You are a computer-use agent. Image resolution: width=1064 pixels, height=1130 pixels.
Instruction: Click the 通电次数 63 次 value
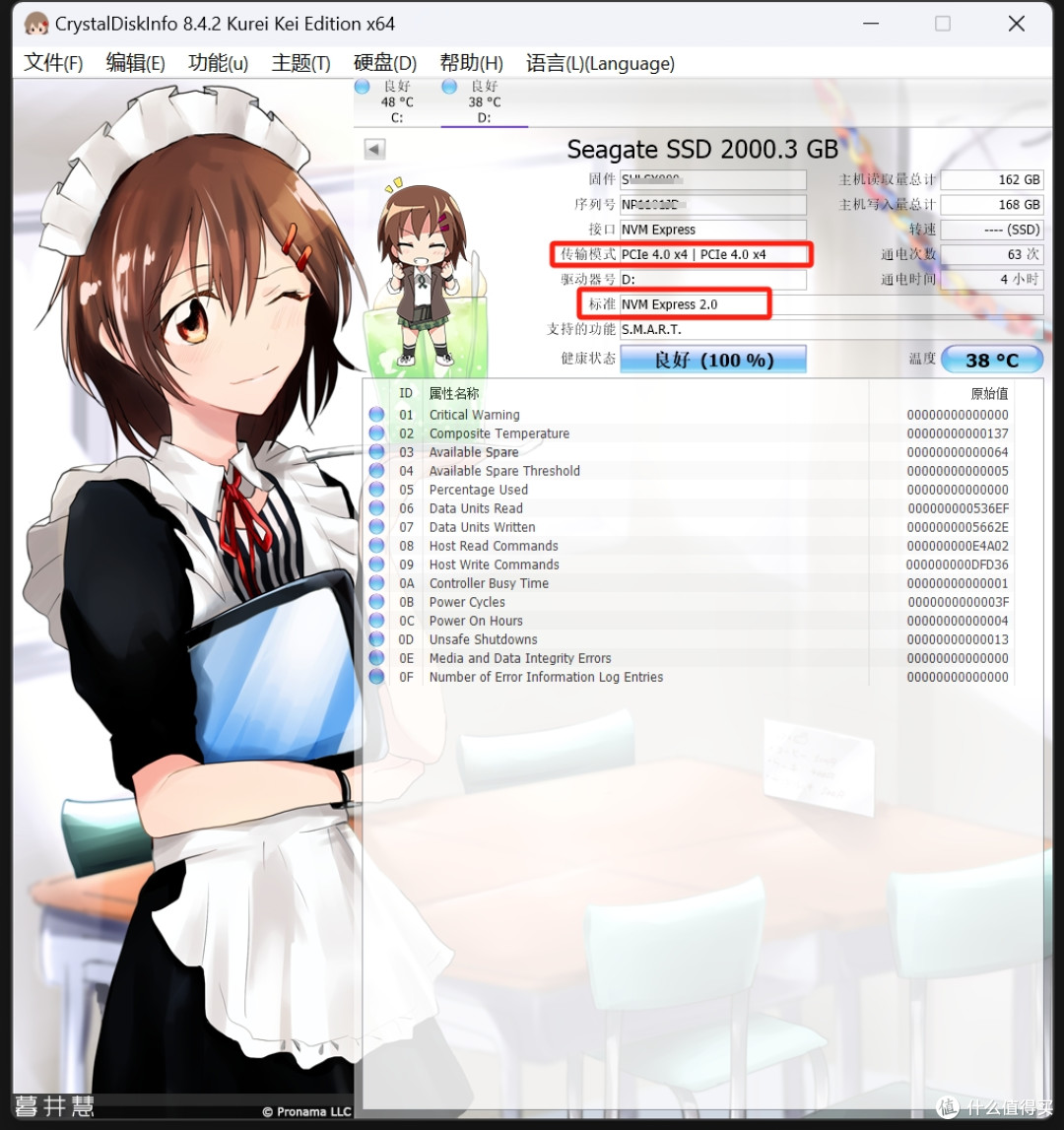[992, 254]
